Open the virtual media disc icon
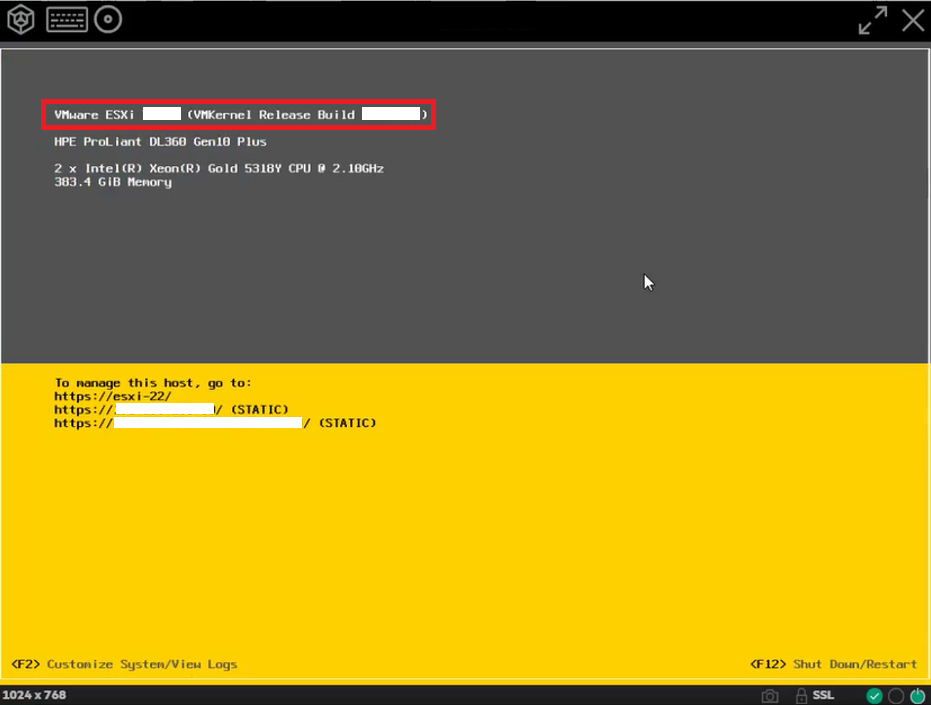Viewport: 931px width, 705px height. pos(108,20)
